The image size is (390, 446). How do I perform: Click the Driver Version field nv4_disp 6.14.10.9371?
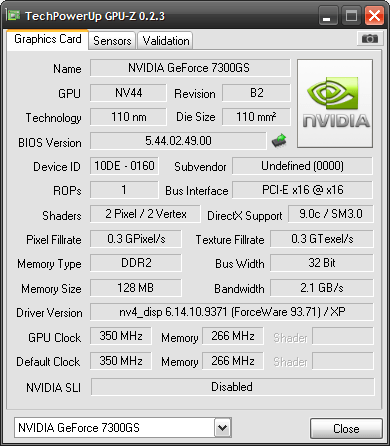click(232, 312)
